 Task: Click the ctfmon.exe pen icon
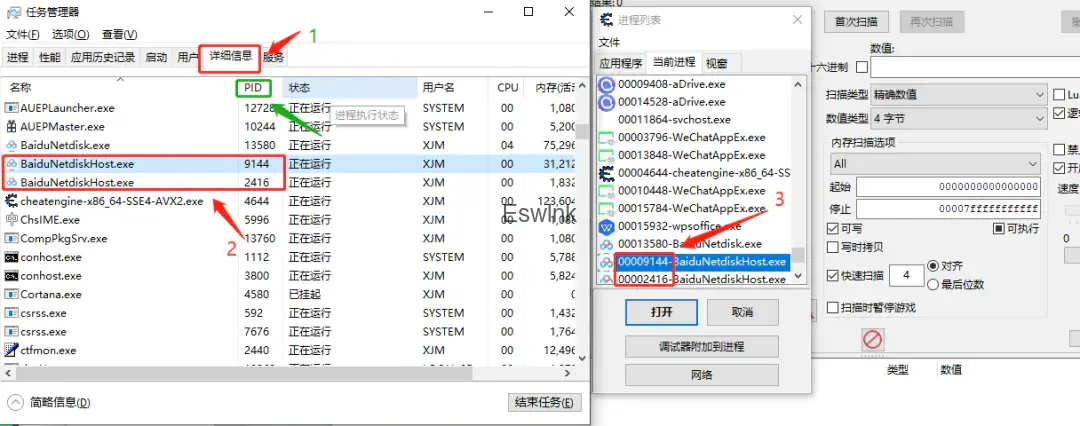click(11, 350)
